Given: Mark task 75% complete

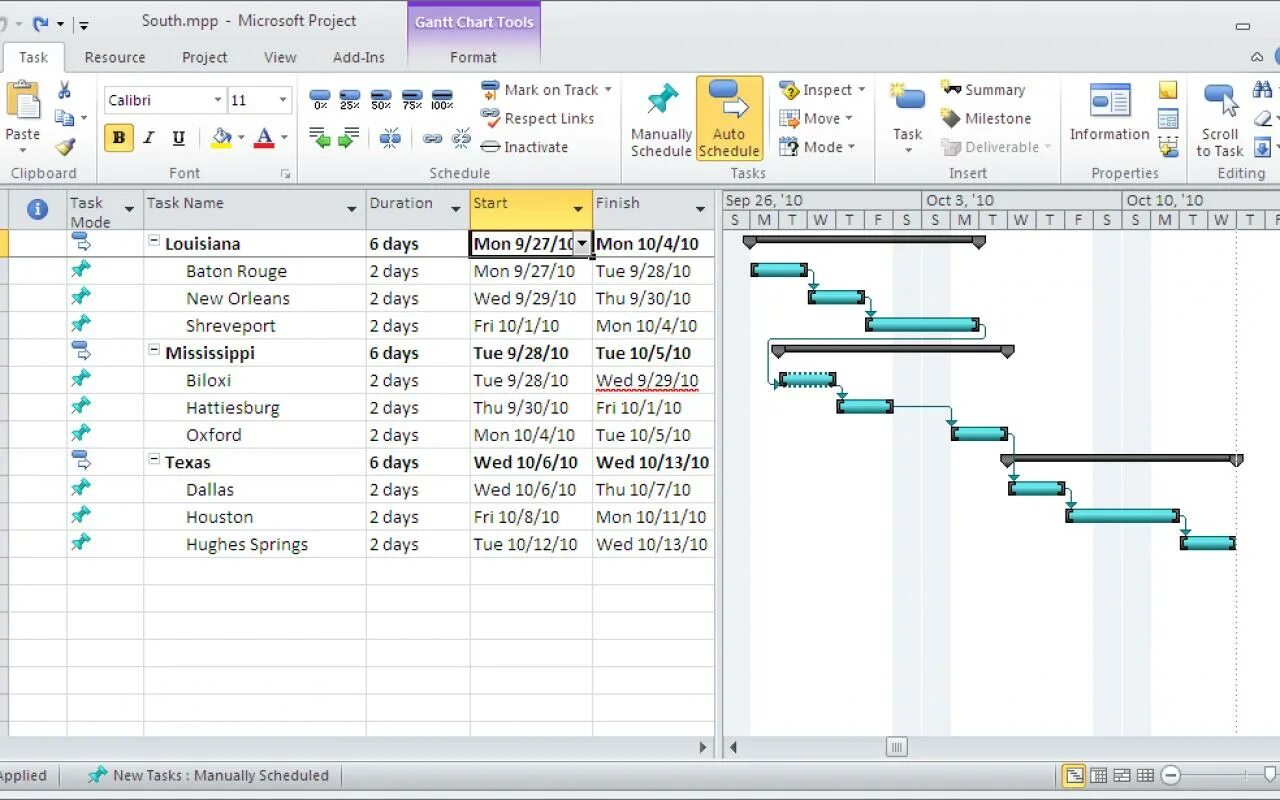Looking at the screenshot, I should tap(412, 99).
